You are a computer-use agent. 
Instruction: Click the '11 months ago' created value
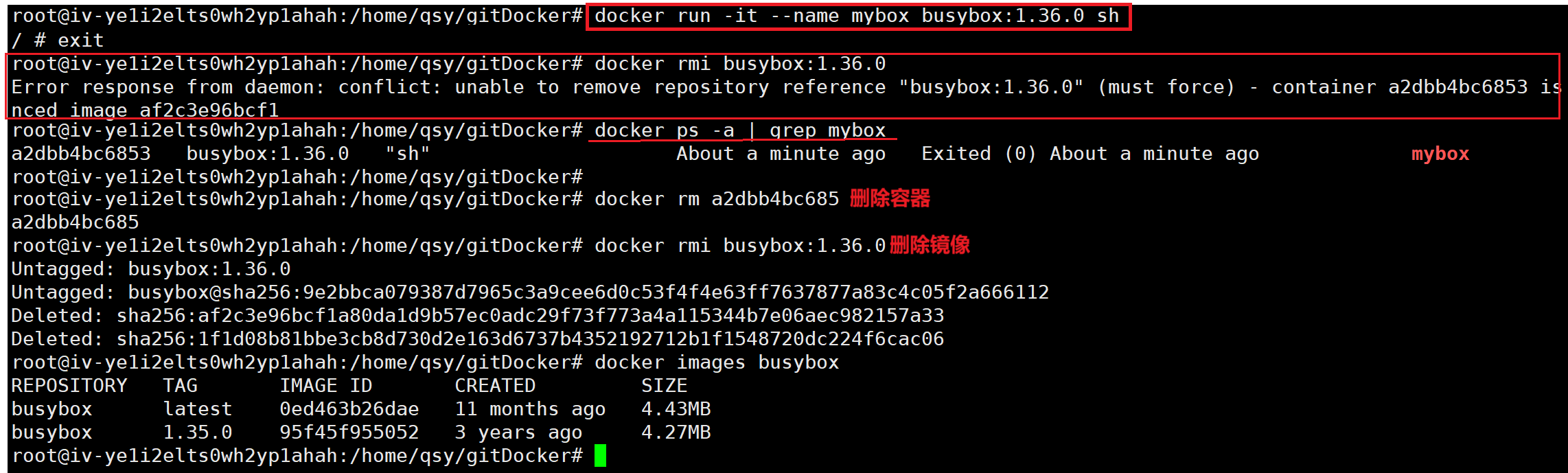(x=530, y=409)
